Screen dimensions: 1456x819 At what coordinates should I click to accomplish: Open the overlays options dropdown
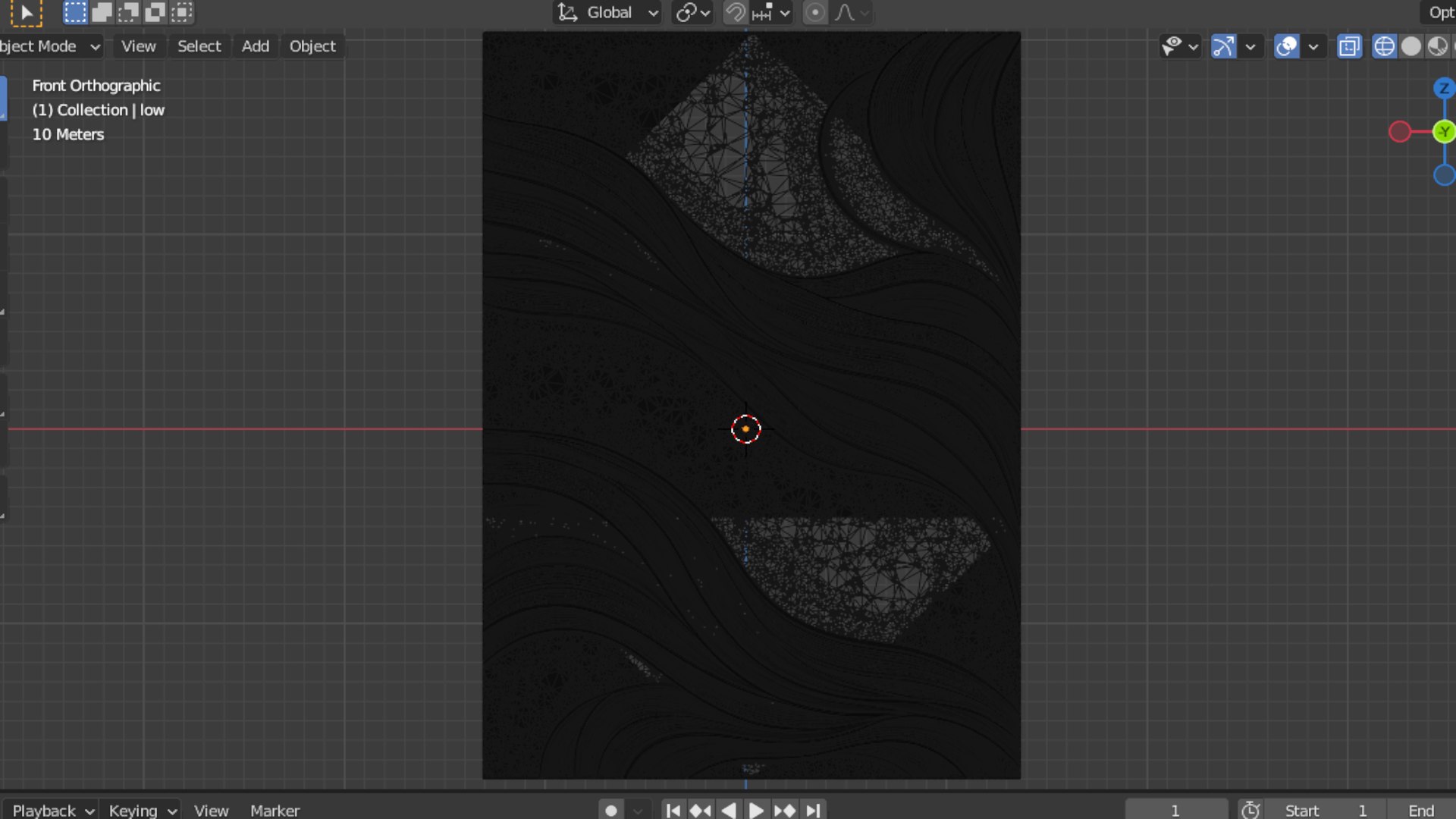pyautogui.click(x=1313, y=46)
